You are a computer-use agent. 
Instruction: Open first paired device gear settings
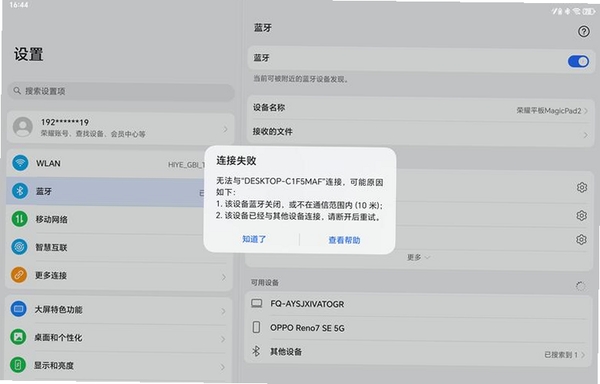[582, 187]
